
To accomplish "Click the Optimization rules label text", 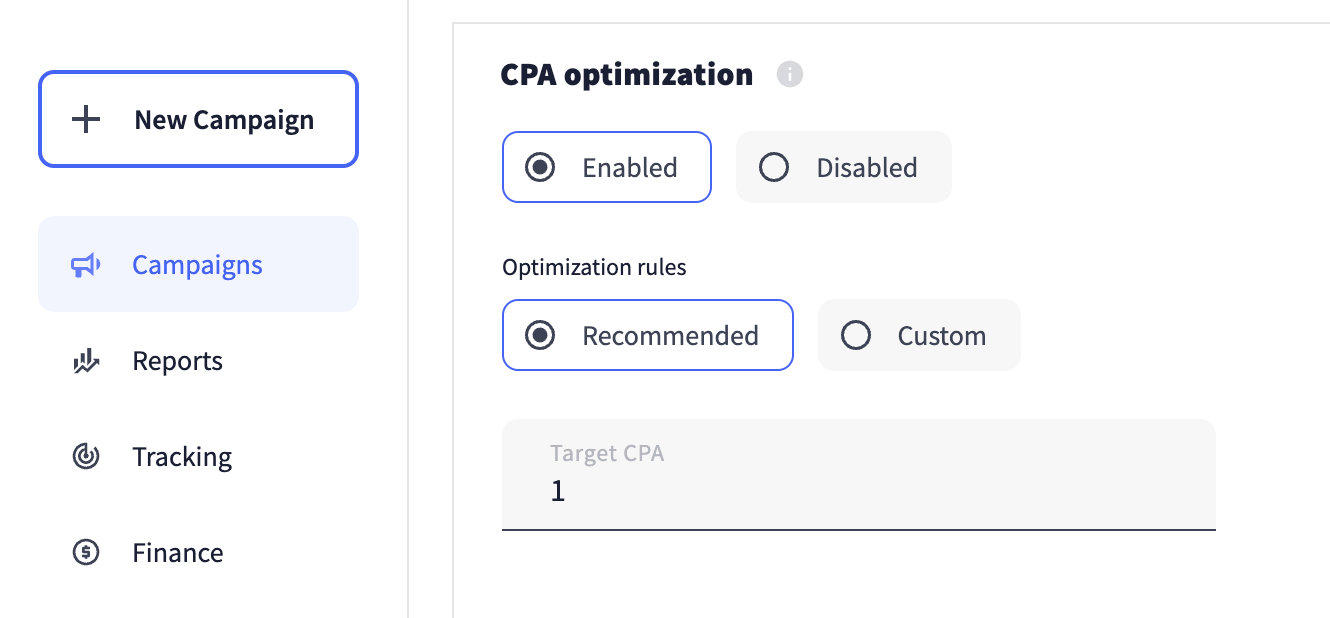I will [594, 267].
